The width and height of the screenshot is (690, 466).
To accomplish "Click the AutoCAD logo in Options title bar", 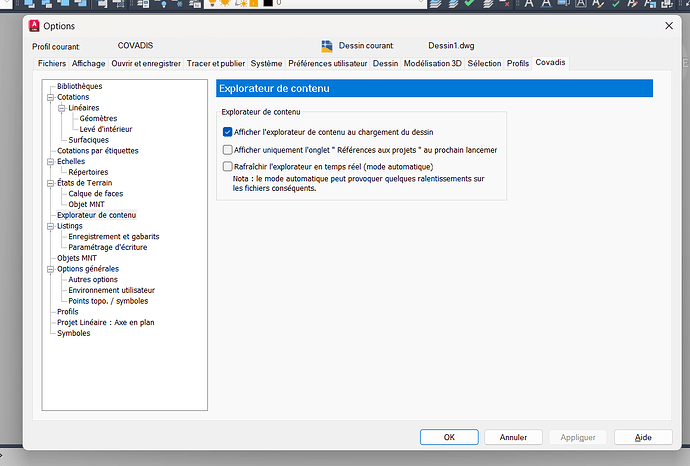I will 34,25.
